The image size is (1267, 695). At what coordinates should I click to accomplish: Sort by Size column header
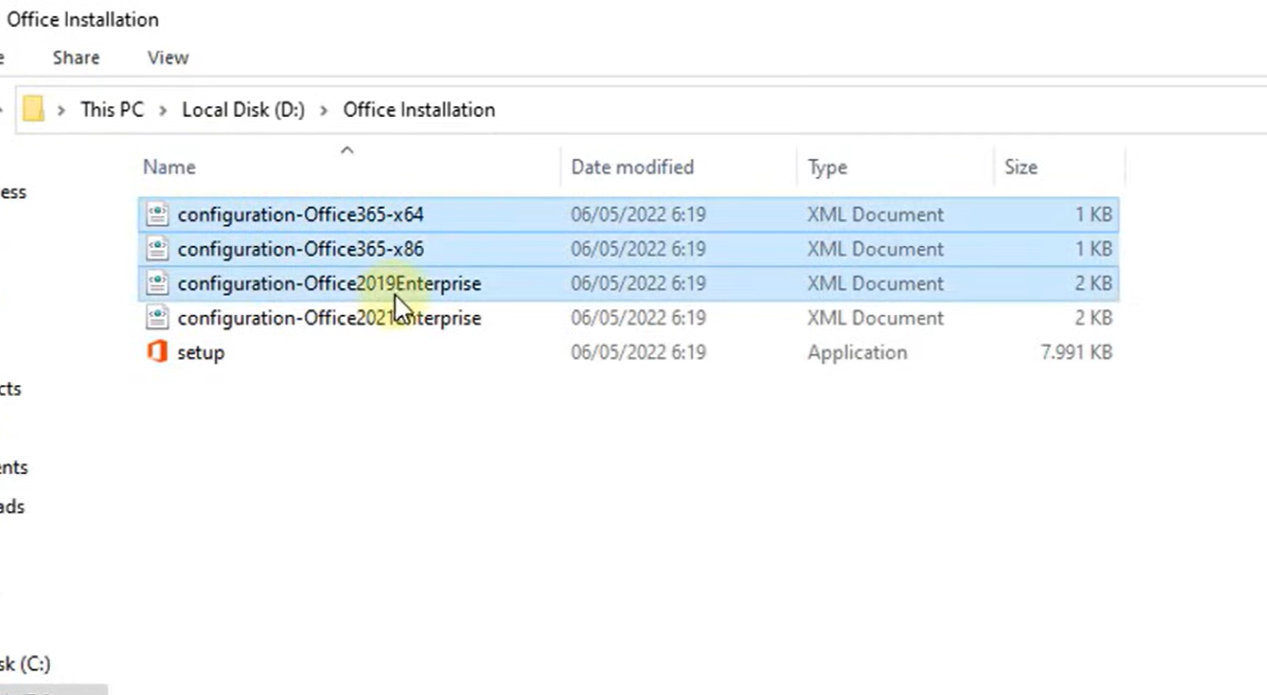(x=1021, y=167)
